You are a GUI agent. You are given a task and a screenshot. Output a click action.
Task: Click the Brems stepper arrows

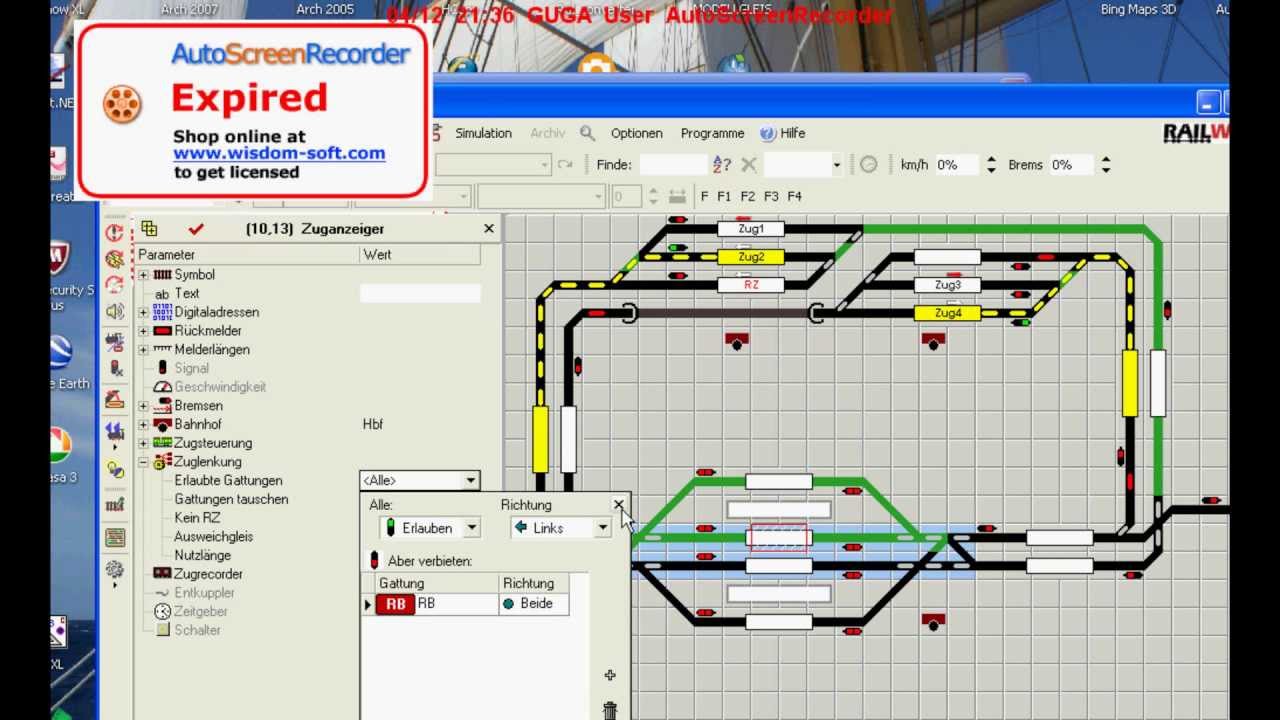(x=1105, y=165)
